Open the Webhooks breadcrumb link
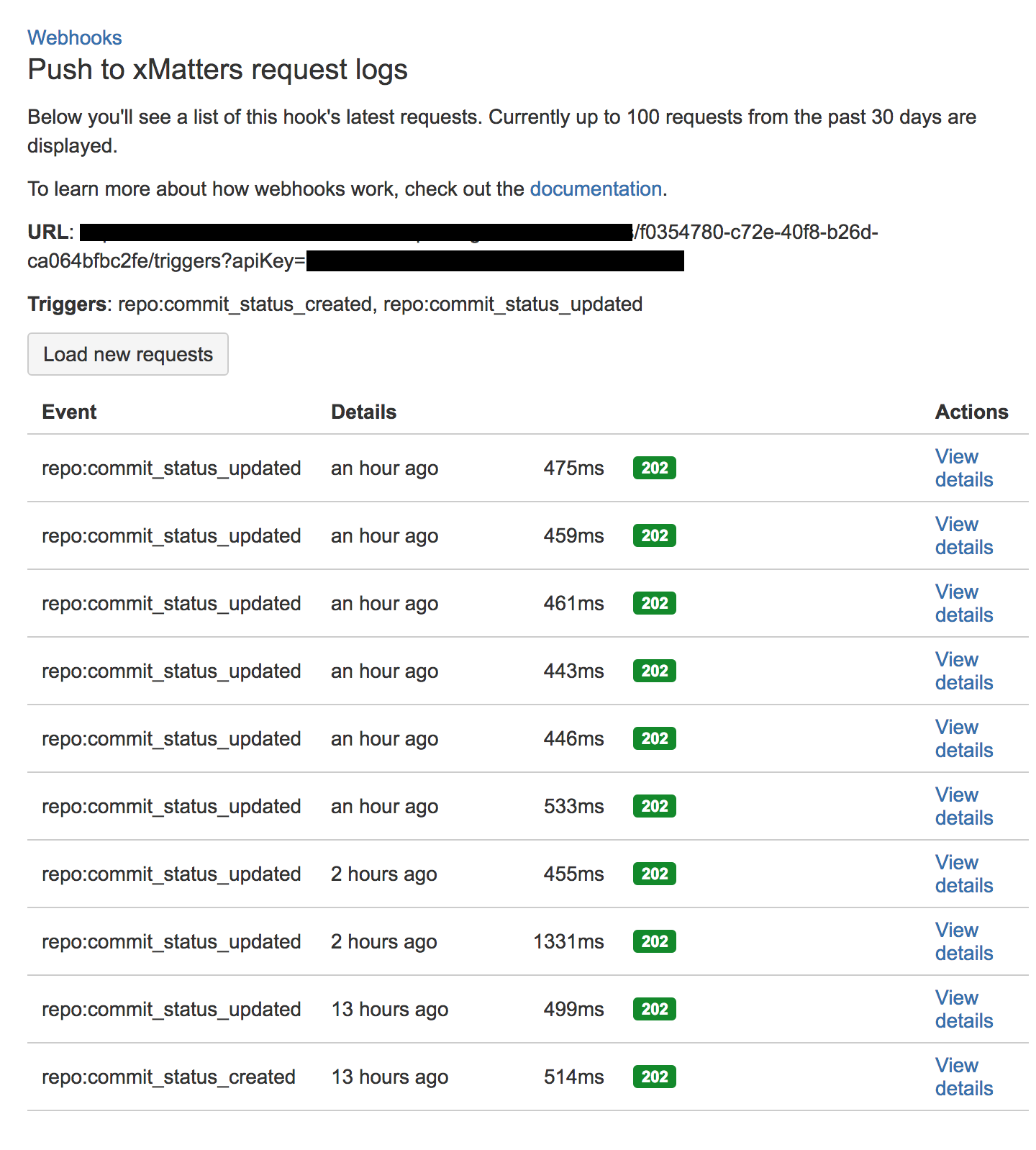Image resolution: width=1036 pixels, height=1150 pixels. 75,37
